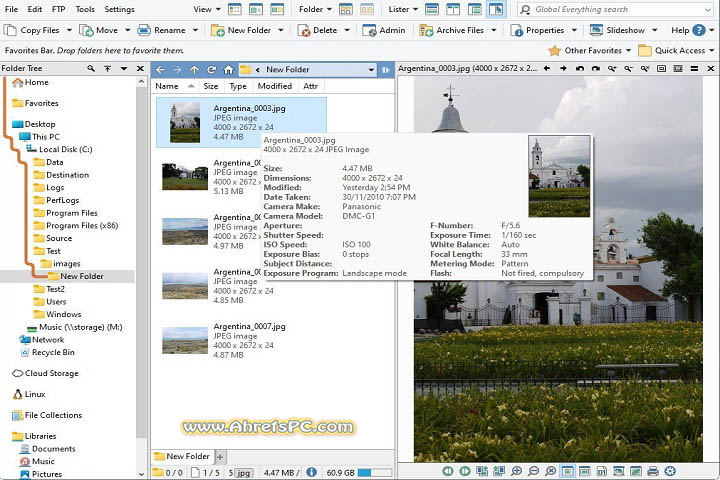Click the Admin toolbar button

pos(383,30)
